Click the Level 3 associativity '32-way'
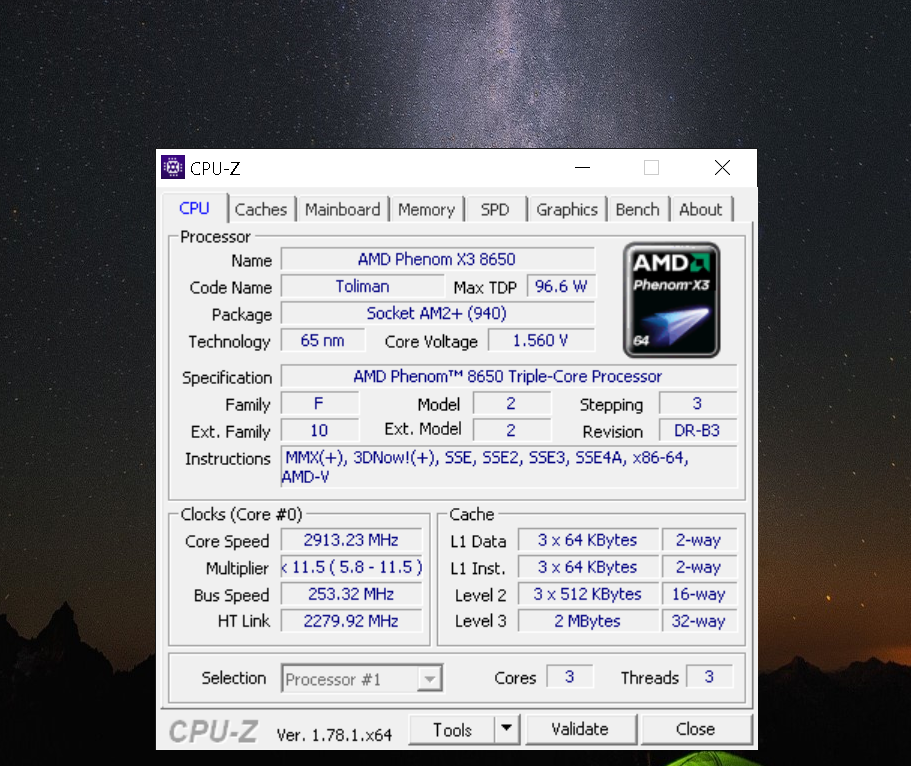 tap(699, 621)
